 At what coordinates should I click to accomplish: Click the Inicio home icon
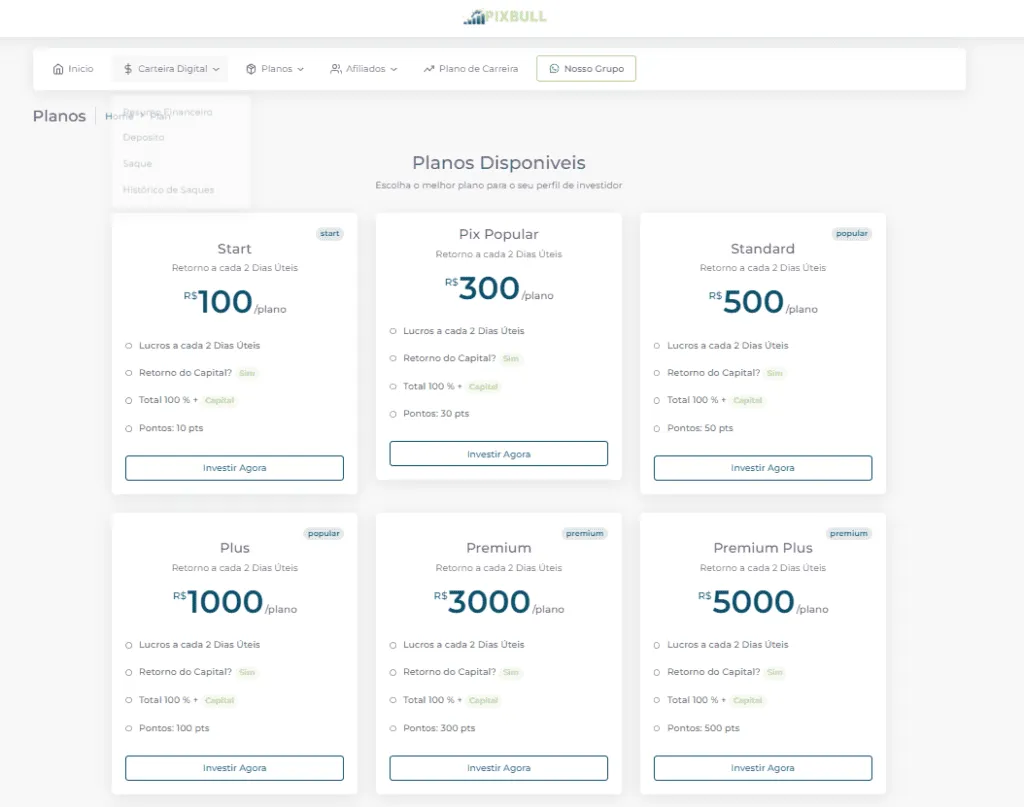click(x=56, y=68)
